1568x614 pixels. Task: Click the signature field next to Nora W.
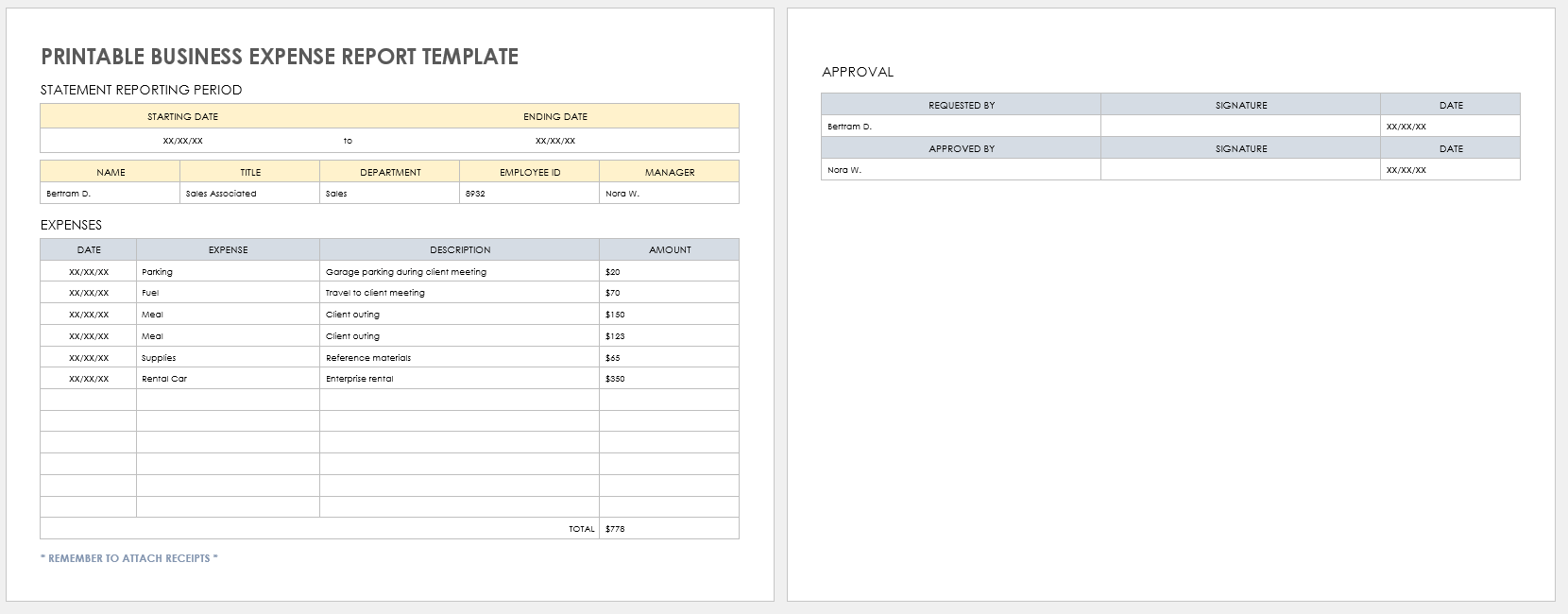1241,170
